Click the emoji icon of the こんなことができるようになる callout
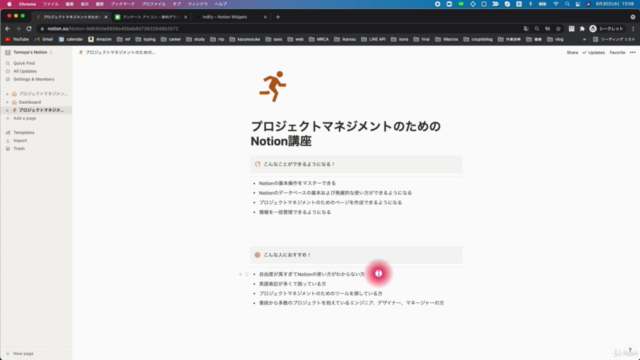This screenshot has height=360, width=640. click(x=258, y=164)
